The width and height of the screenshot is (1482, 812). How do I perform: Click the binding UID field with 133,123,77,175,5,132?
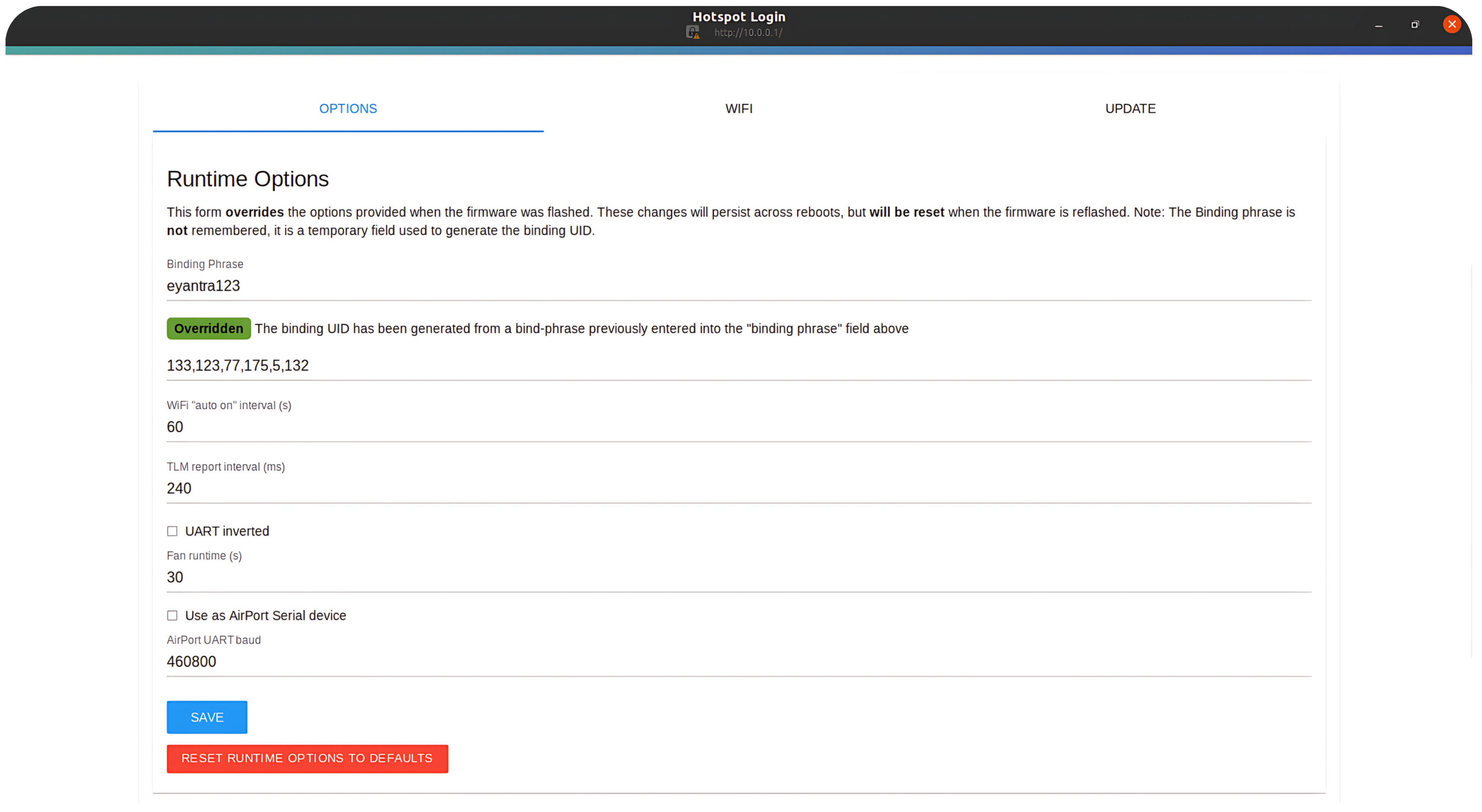tap(739, 366)
